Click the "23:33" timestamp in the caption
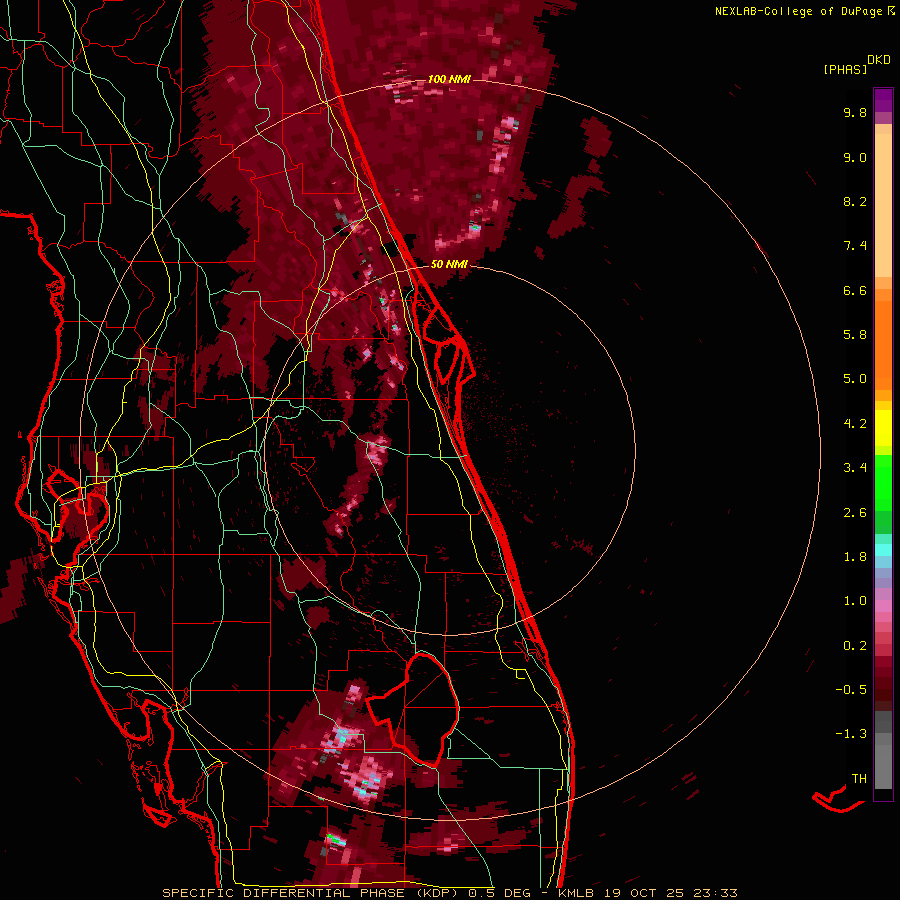This screenshot has width=900, height=900. (x=717, y=893)
